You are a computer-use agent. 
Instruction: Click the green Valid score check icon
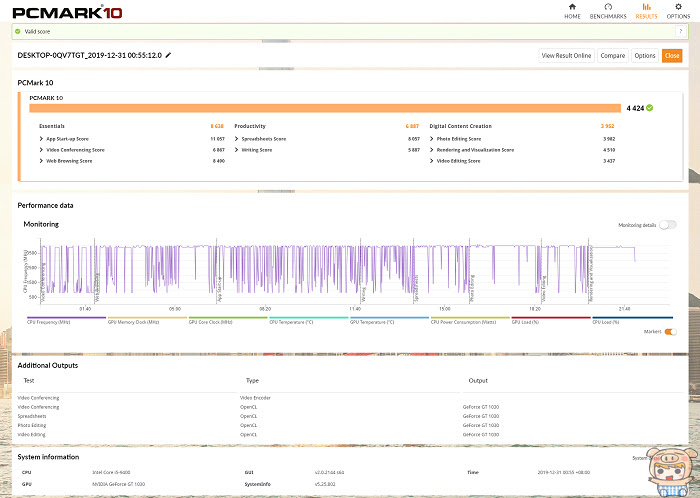[x=18, y=32]
